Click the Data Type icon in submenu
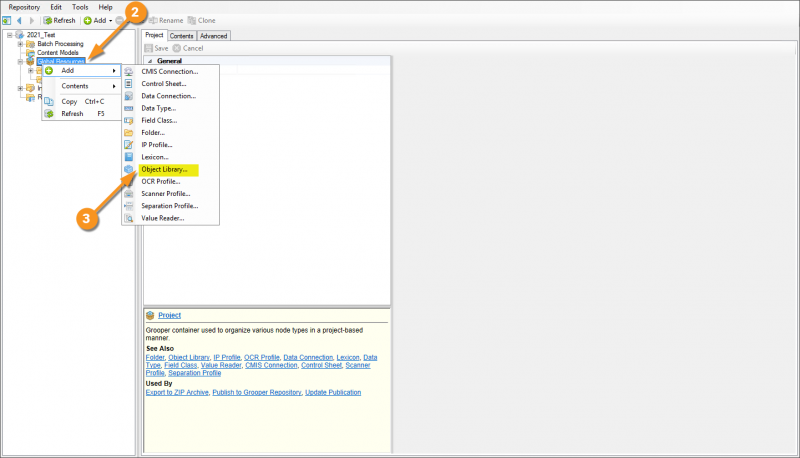The width and height of the screenshot is (800, 458). [129, 108]
